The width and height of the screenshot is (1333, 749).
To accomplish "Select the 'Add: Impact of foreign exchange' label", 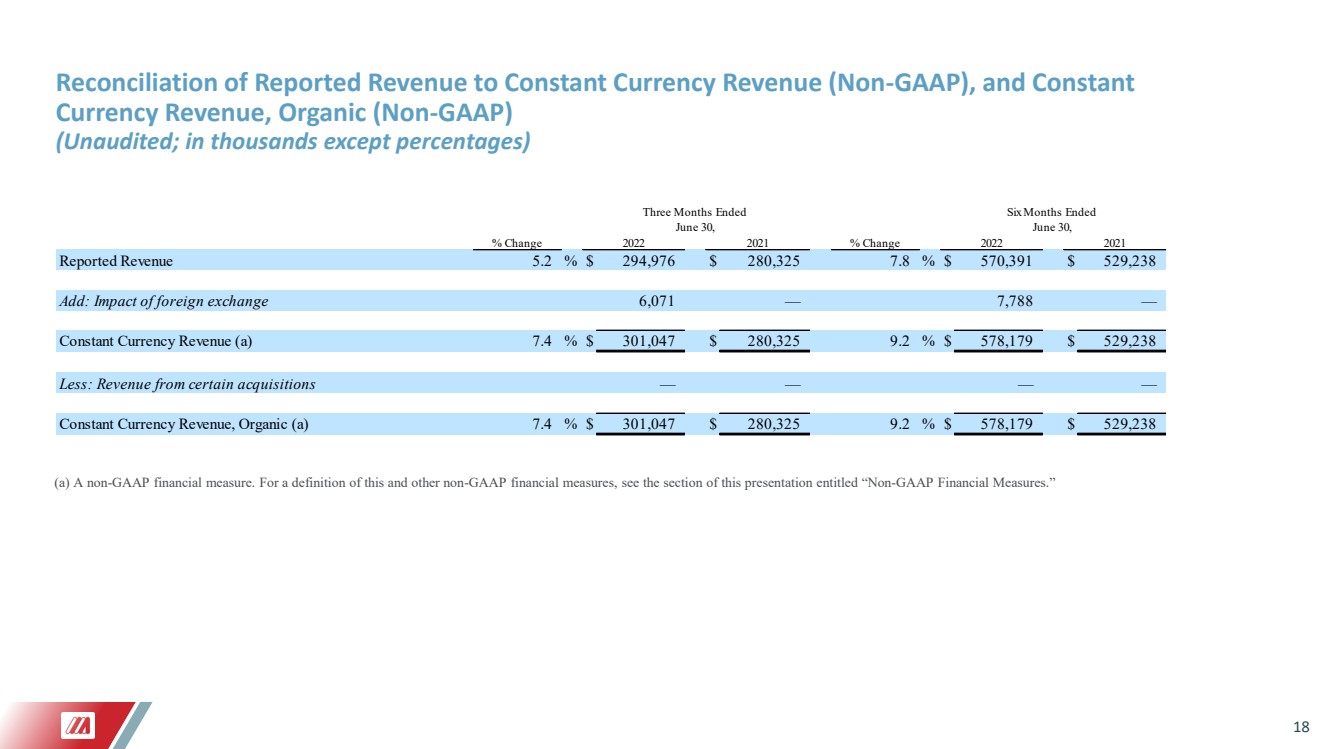I will [x=164, y=301].
